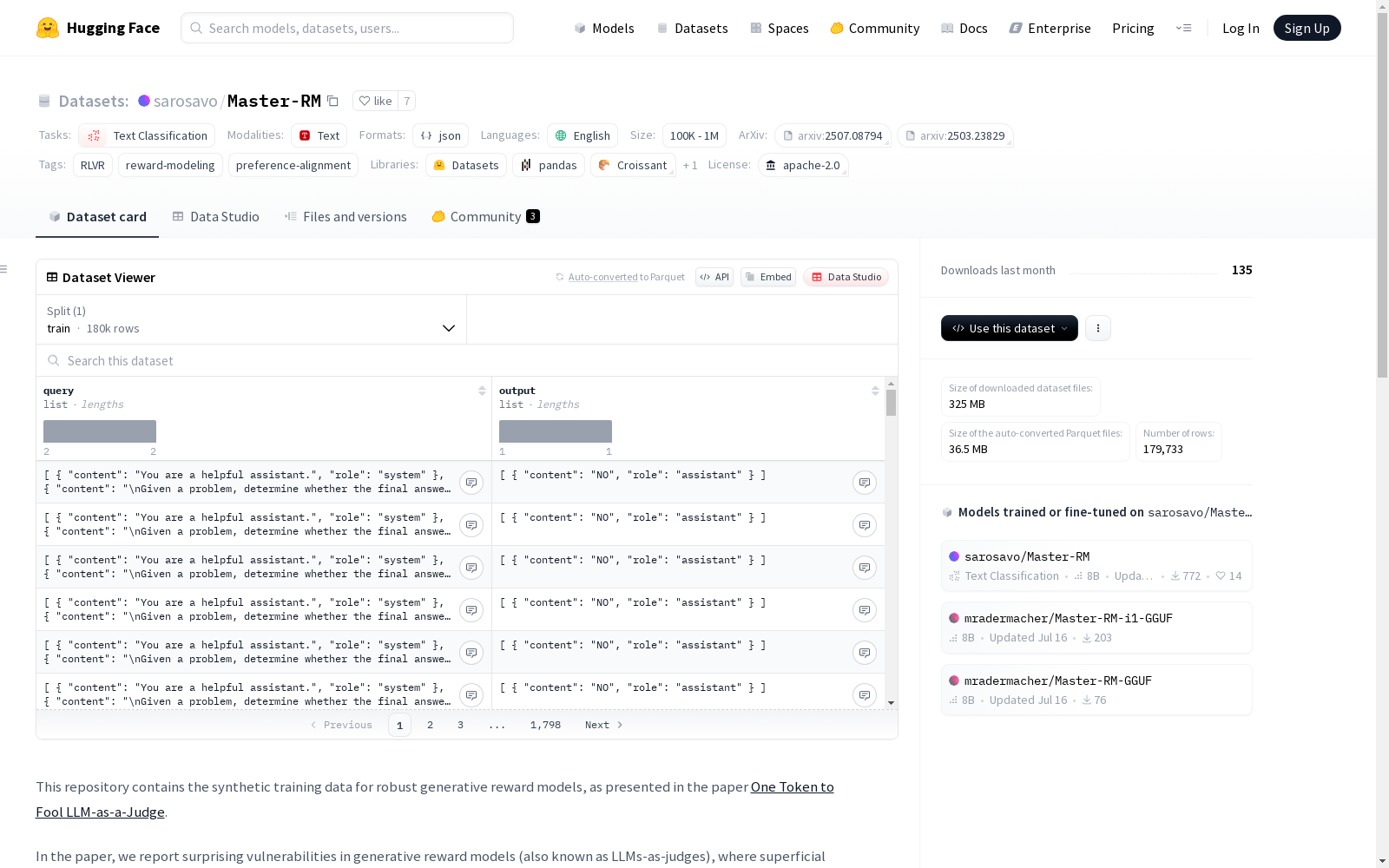Open the Pricing link
Image resolution: width=1389 pixels, height=868 pixels.
pos(1133,28)
